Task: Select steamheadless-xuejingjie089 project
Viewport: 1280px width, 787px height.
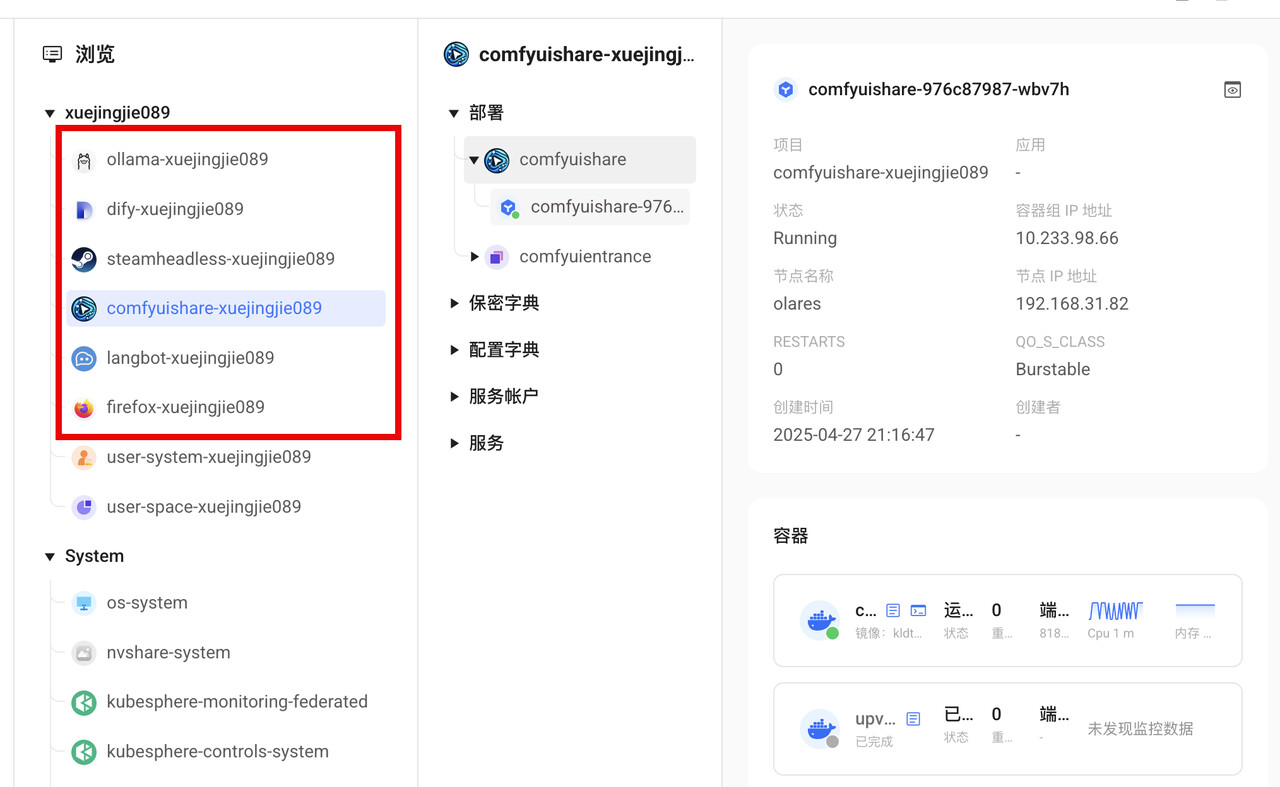Action: (221, 259)
